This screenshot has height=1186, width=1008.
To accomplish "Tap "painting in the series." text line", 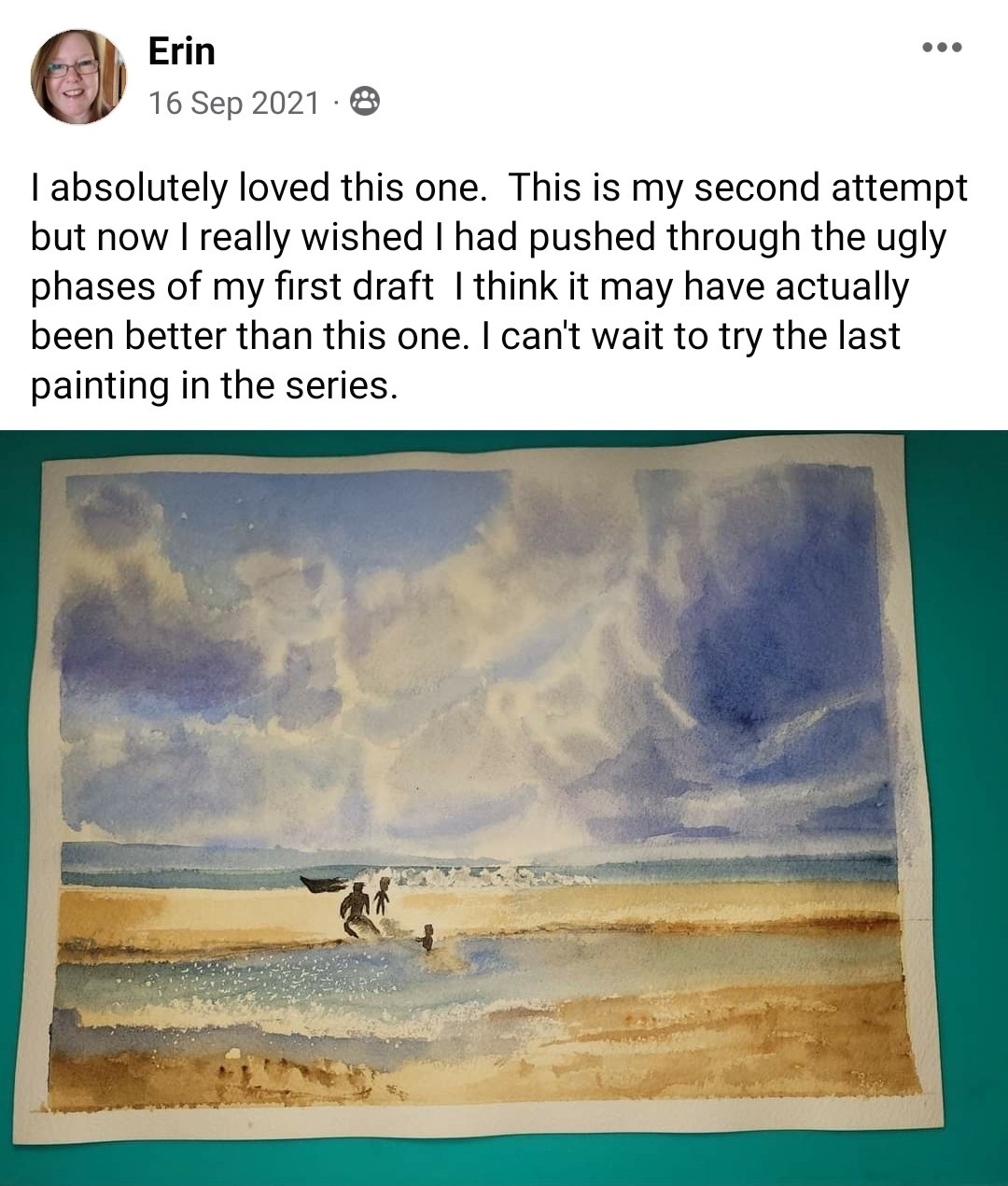I will pyautogui.click(x=215, y=386).
